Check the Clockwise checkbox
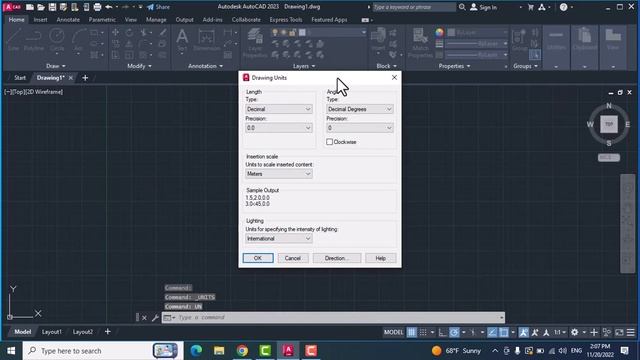 [329, 142]
